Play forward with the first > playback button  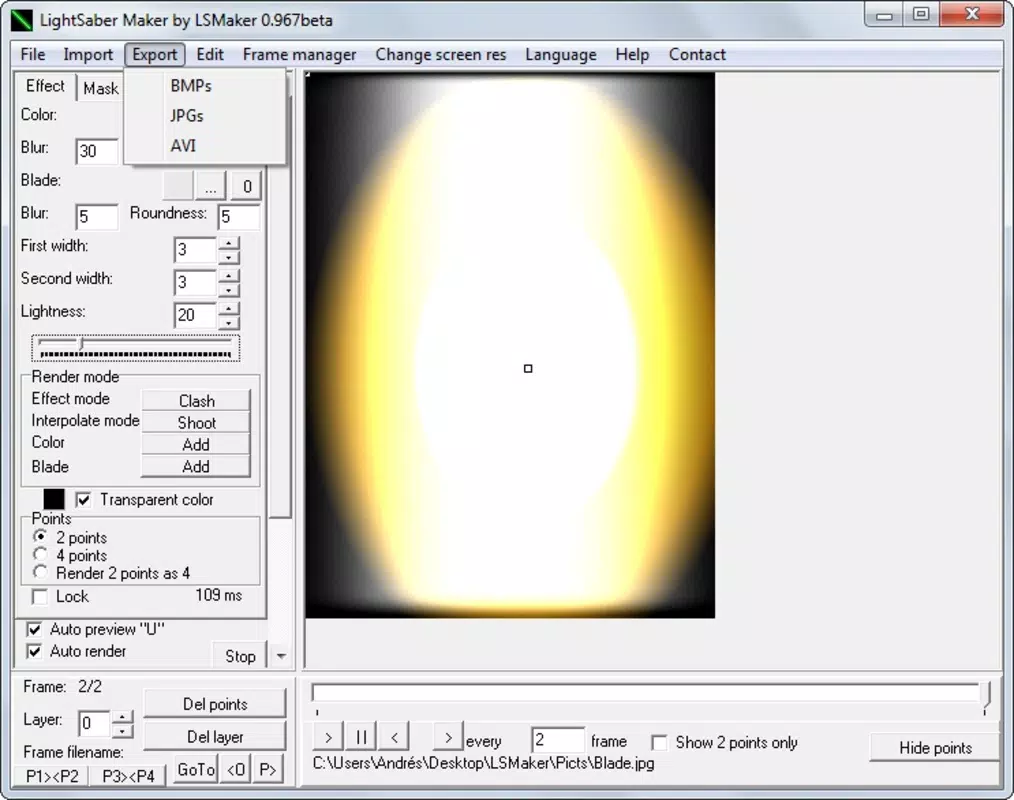tap(328, 738)
